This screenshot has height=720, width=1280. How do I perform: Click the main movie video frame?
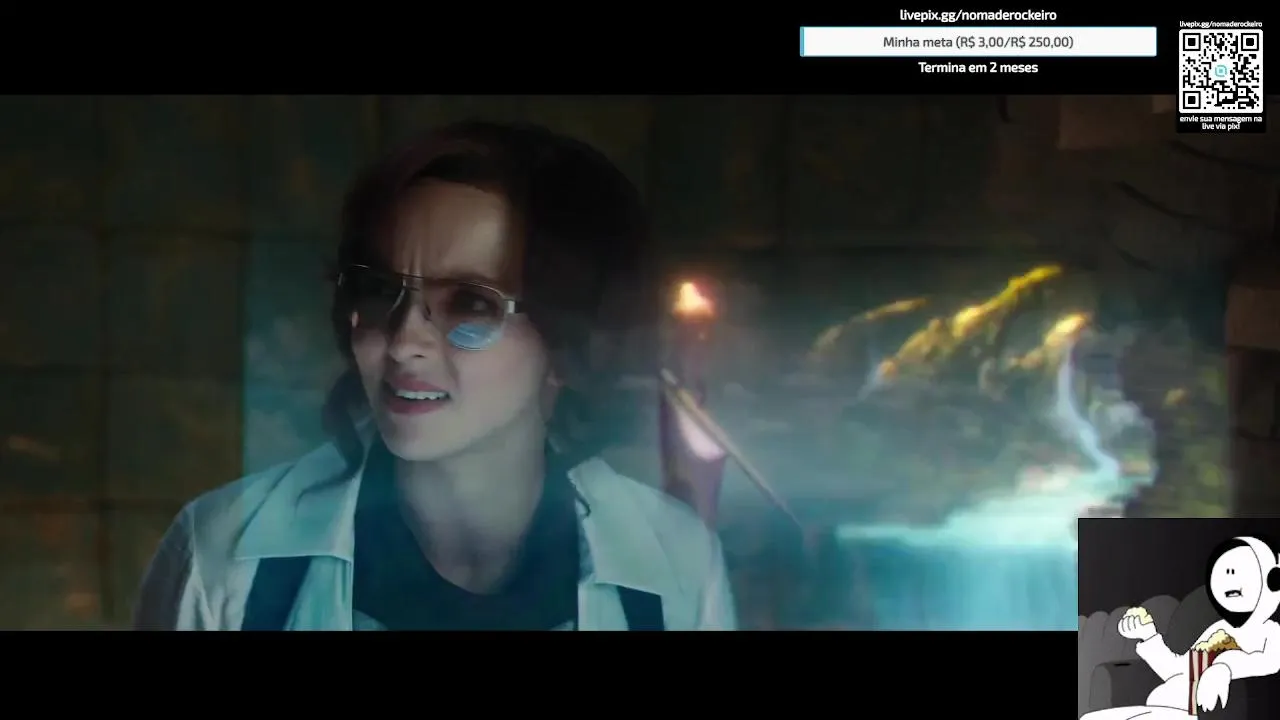point(640,363)
